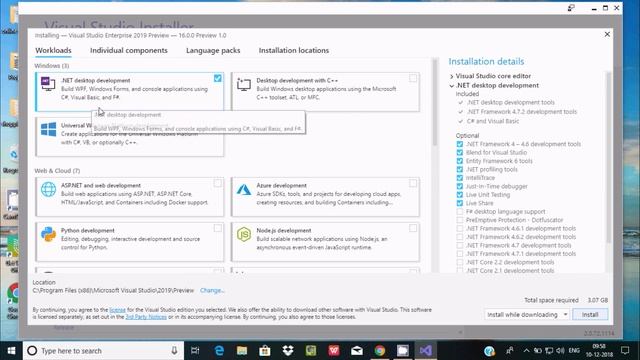Click the Python development icon

pyautogui.click(x=49, y=234)
